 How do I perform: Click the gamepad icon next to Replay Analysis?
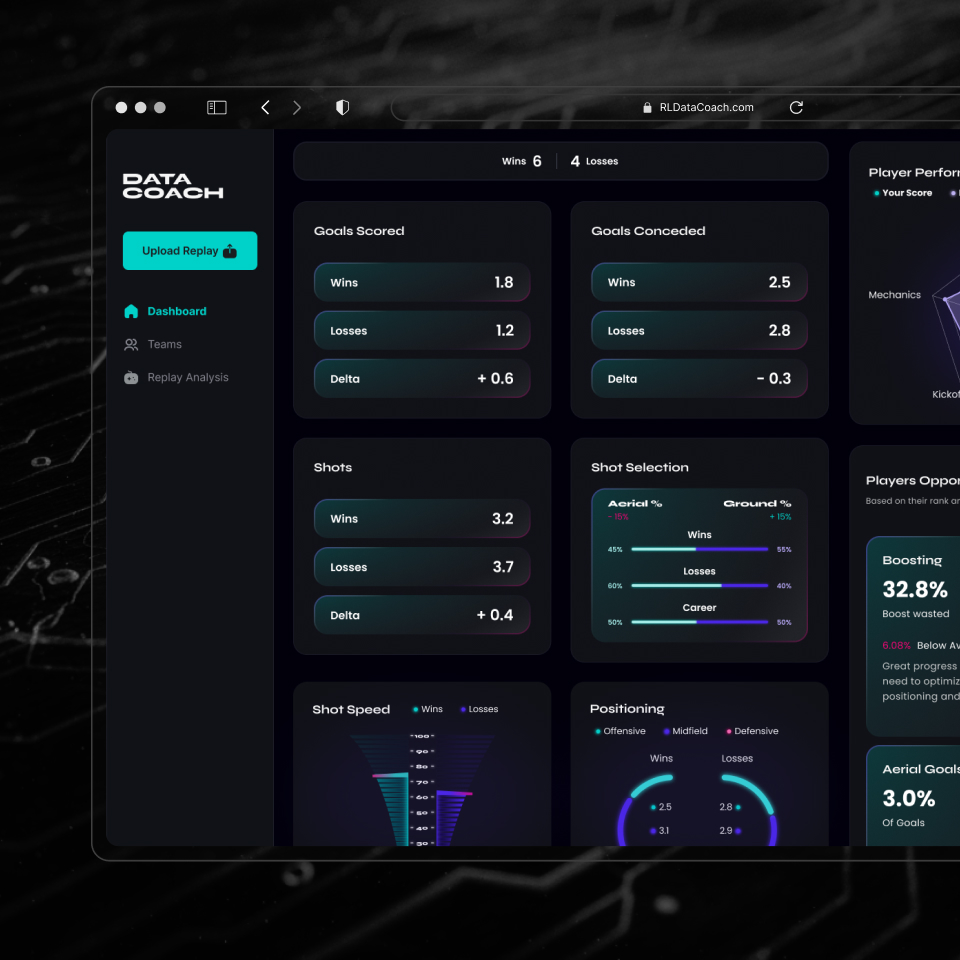click(131, 377)
